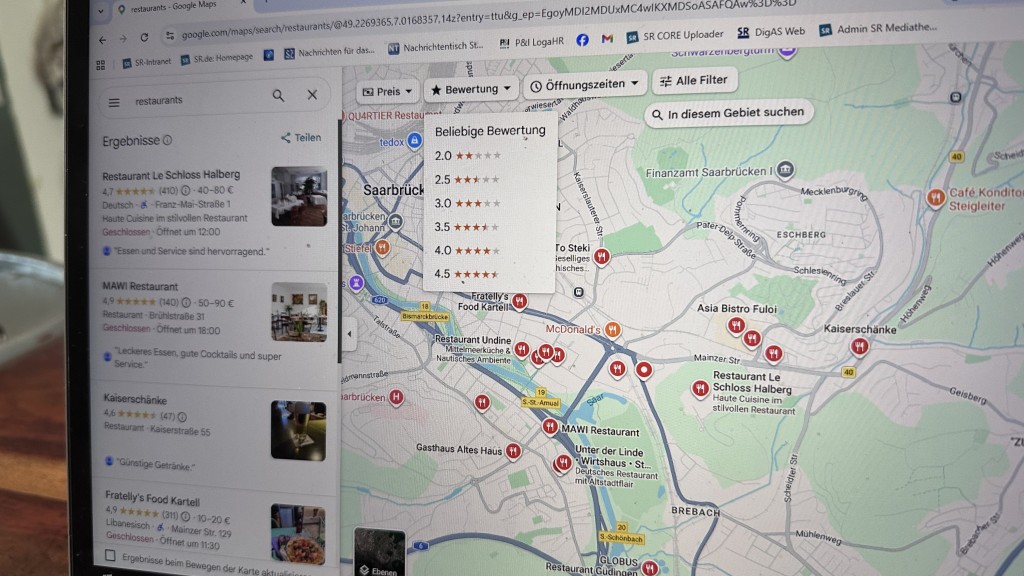Image resolution: width=1024 pixels, height=576 pixels.
Task: Click MAWI Restaurant map pin
Action: point(550,427)
